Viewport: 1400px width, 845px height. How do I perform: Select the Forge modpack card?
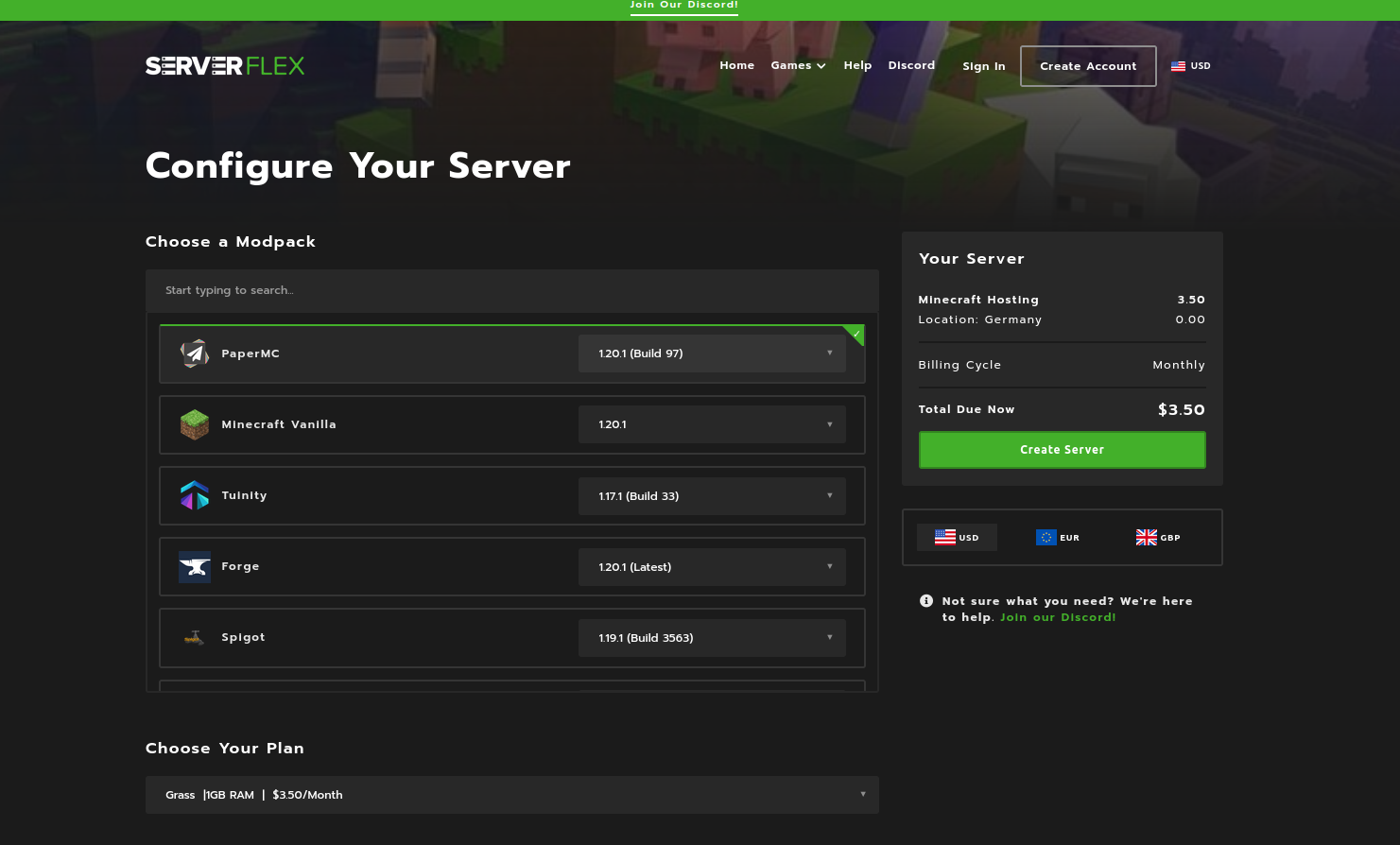pyautogui.click(x=512, y=567)
